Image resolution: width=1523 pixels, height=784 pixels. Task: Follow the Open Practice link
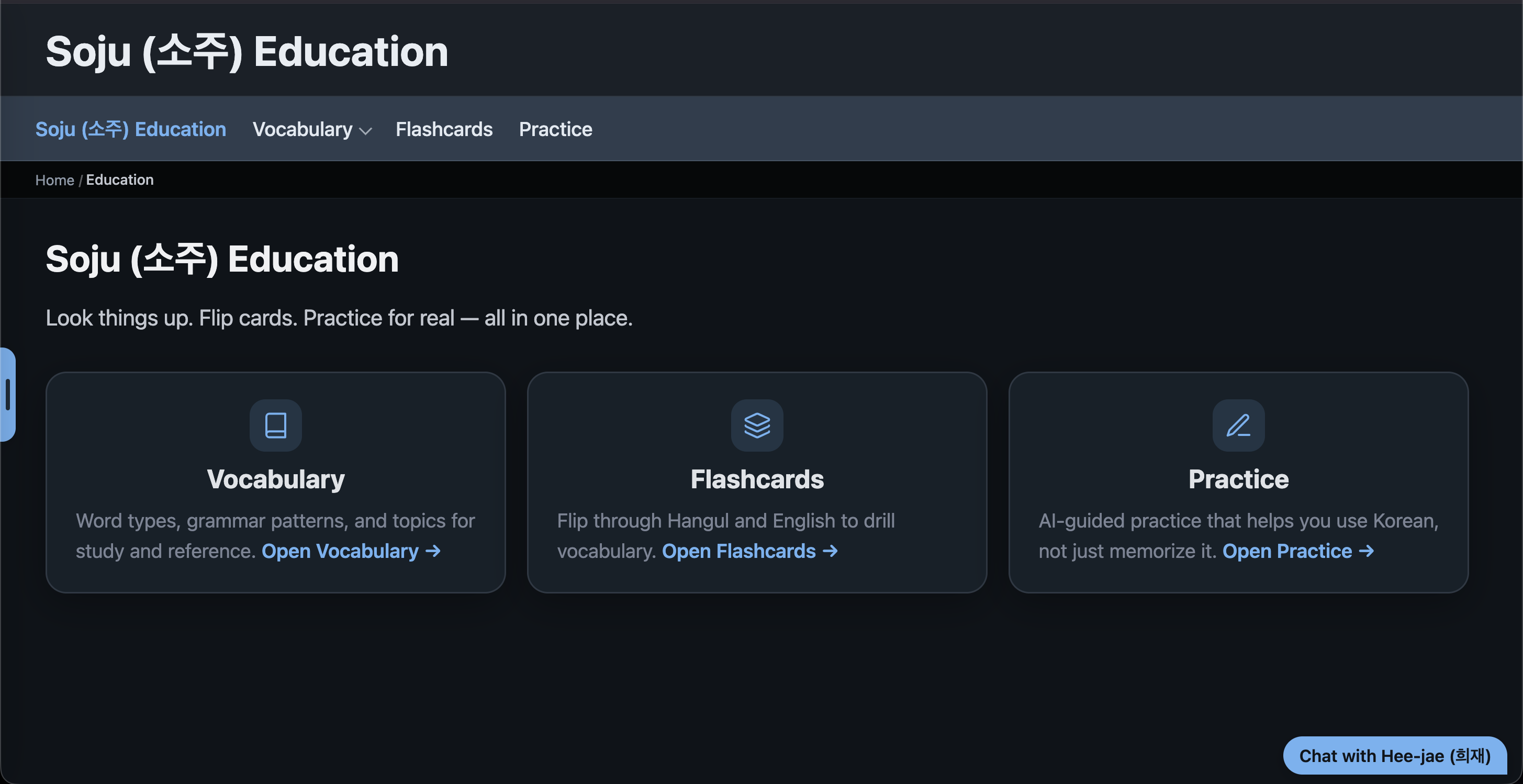point(1298,551)
